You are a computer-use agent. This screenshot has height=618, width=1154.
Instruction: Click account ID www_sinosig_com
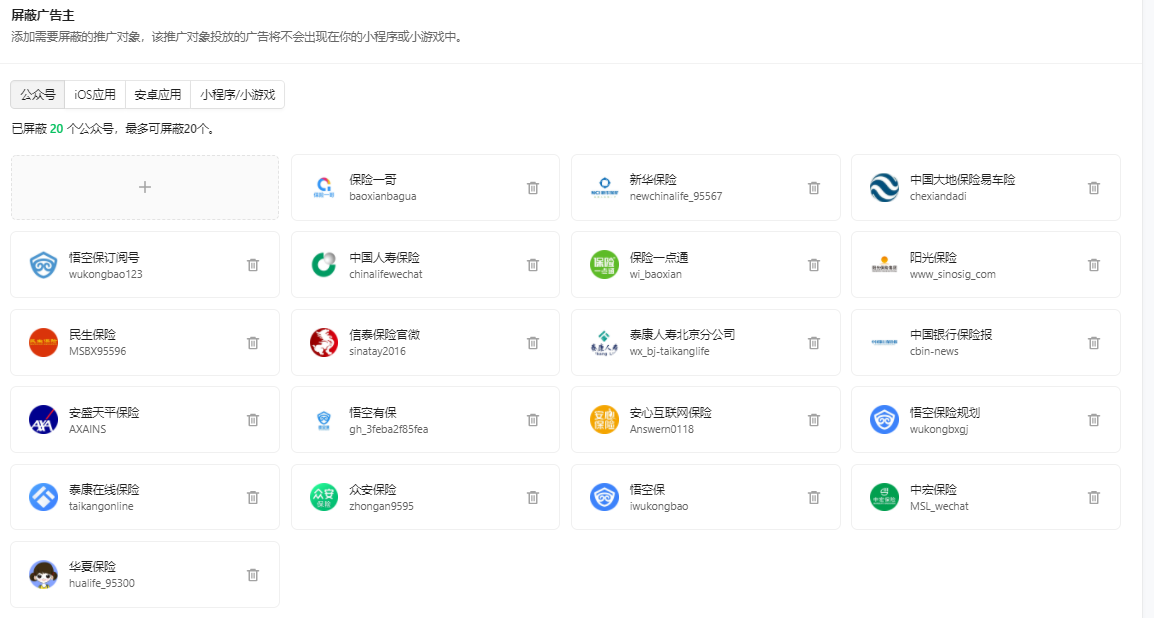(952, 274)
